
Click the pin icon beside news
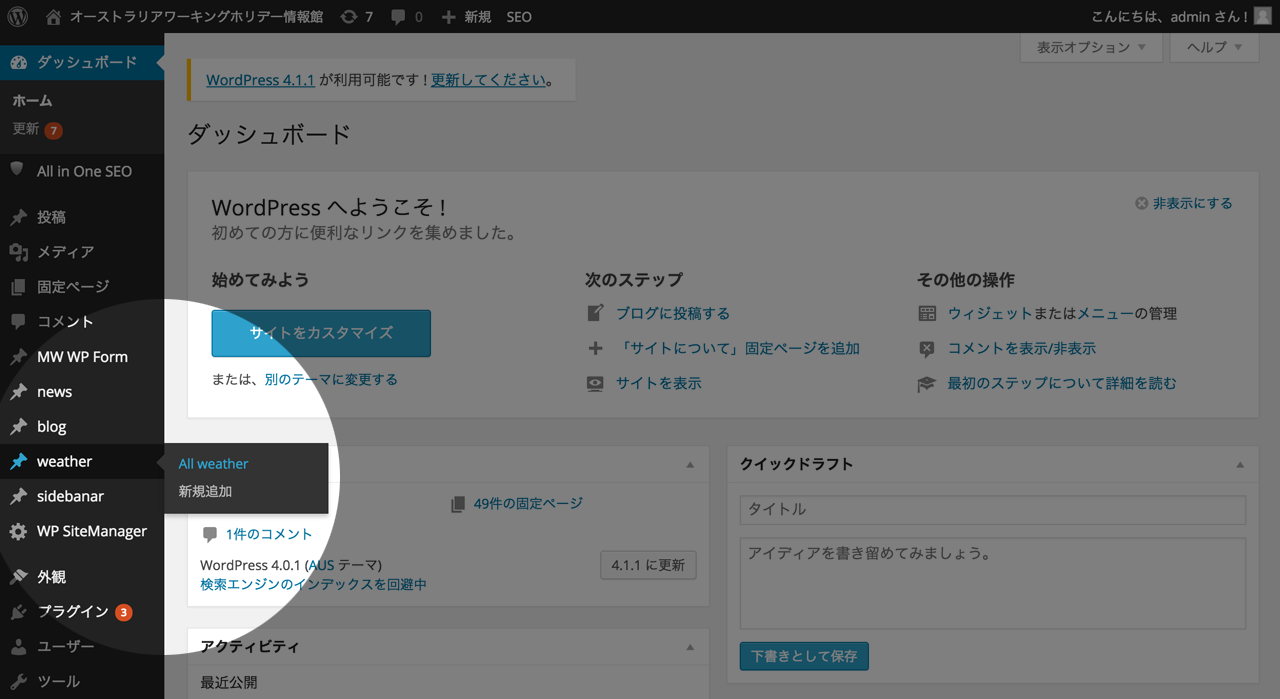(x=18, y=392)
